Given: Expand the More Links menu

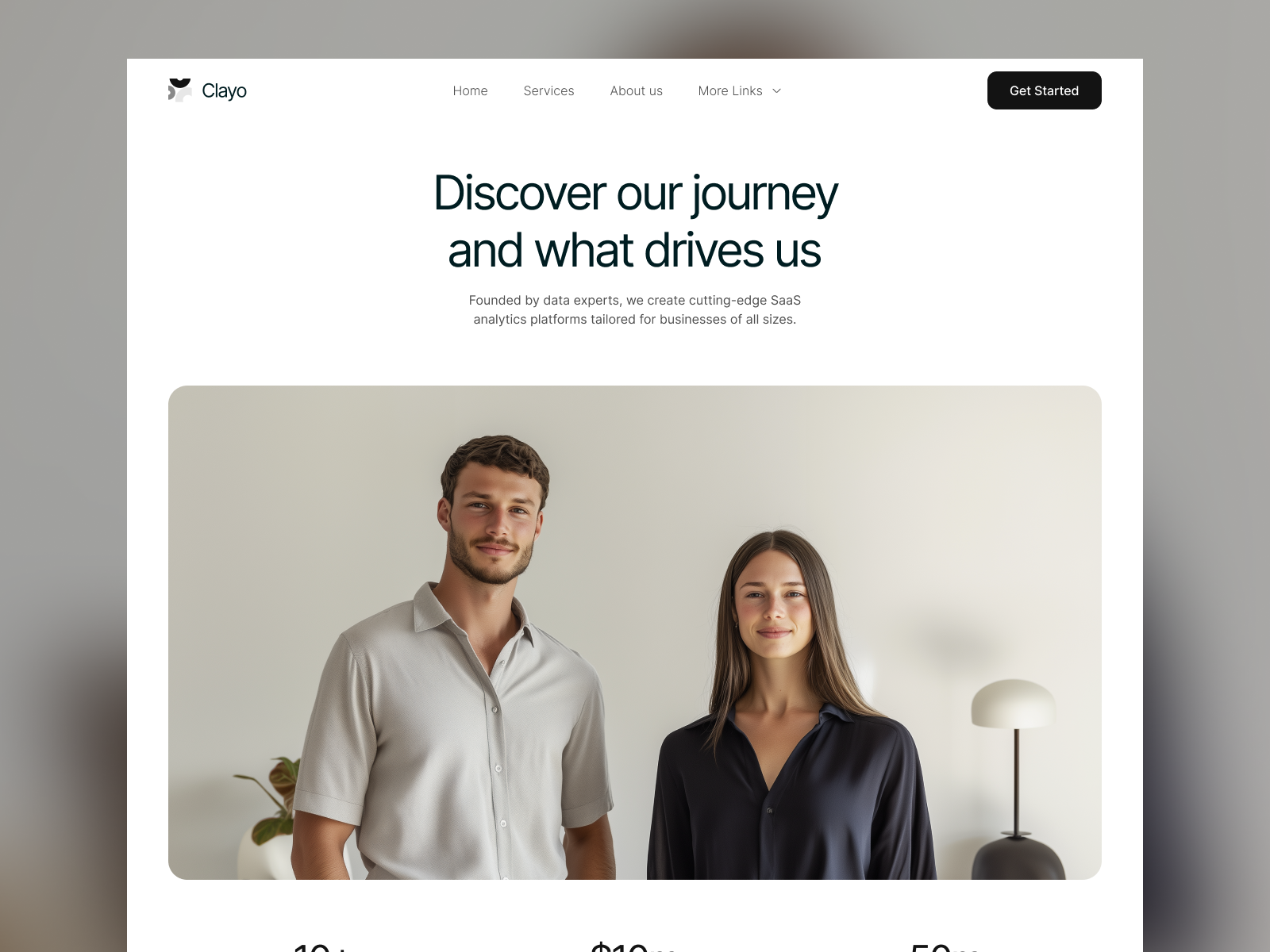Looking at the screenshot, I should tap(740, 90).
